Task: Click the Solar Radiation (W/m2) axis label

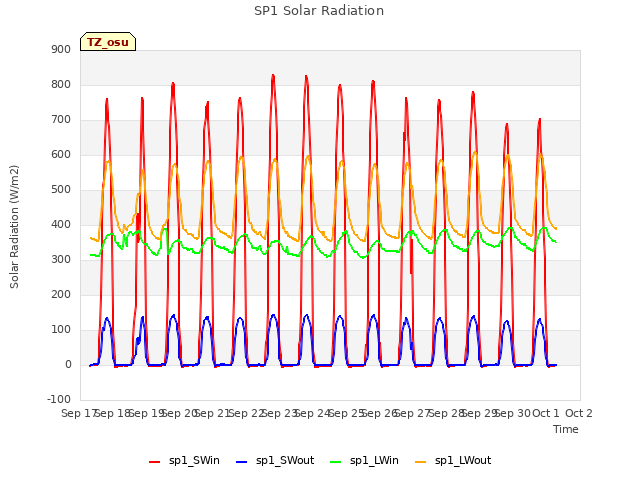Action: click(x=14, y=227)
